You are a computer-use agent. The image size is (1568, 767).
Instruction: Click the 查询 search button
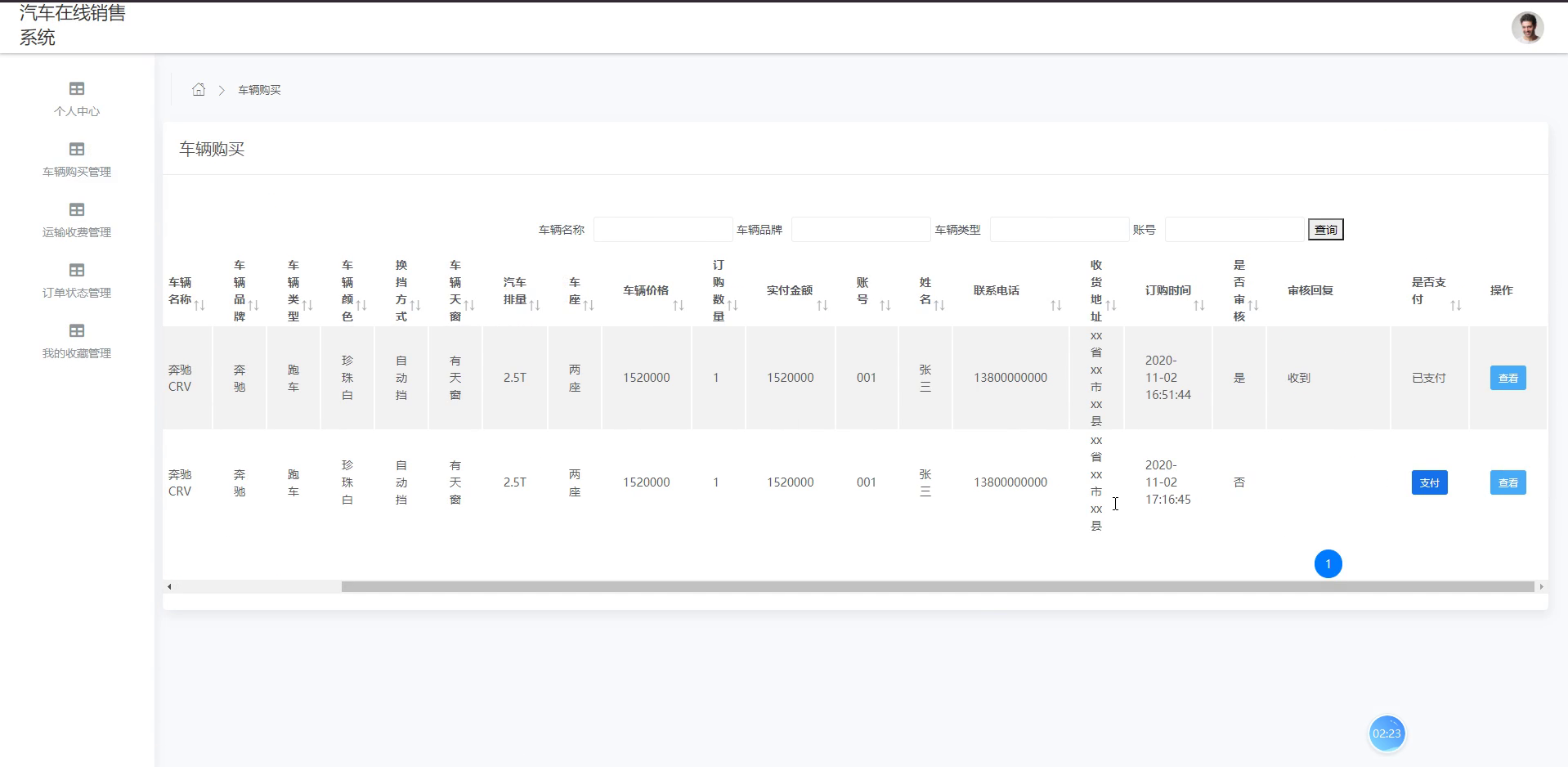point(1326,230)
